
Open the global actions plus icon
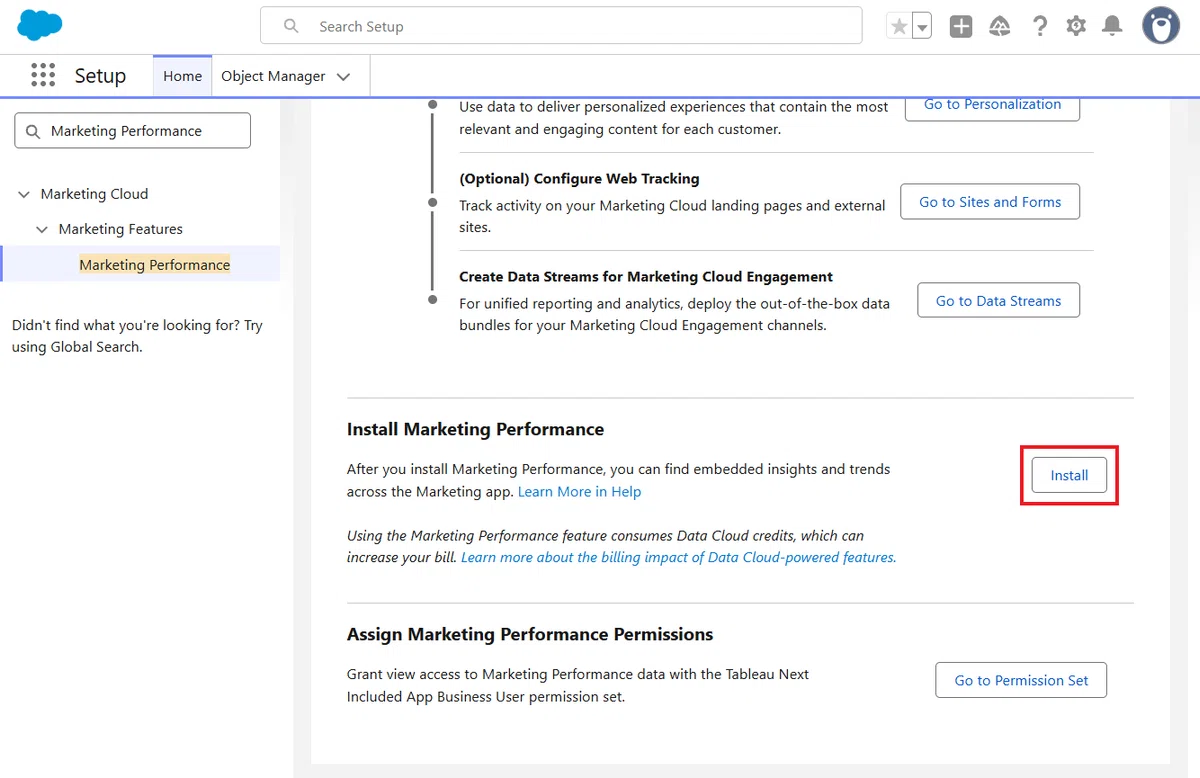tap(961, 27)
